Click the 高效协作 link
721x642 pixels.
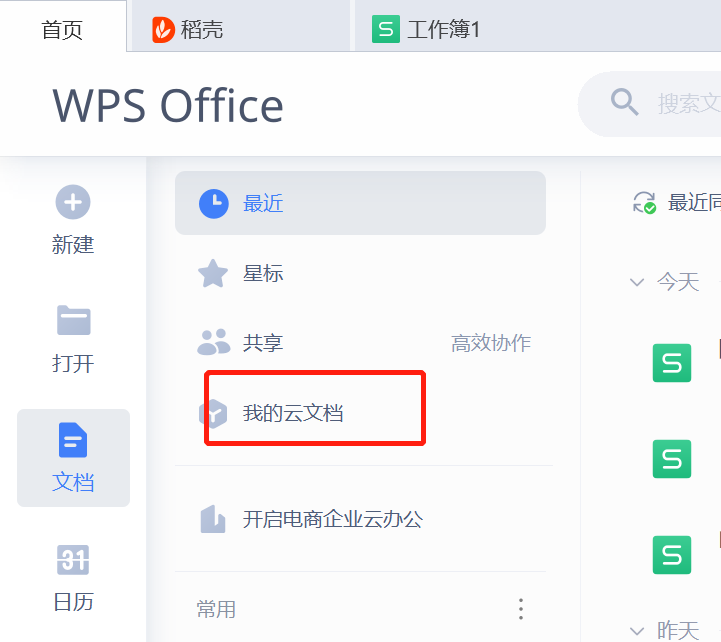click(491, 343)
